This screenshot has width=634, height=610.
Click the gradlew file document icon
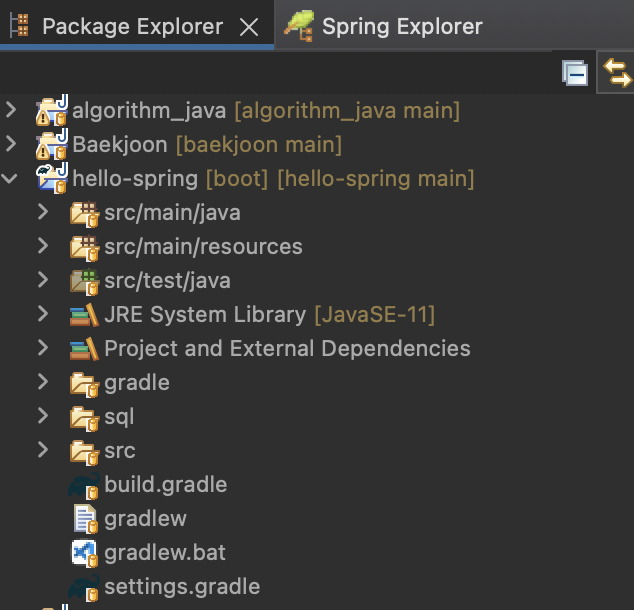[x=85, y=519]
